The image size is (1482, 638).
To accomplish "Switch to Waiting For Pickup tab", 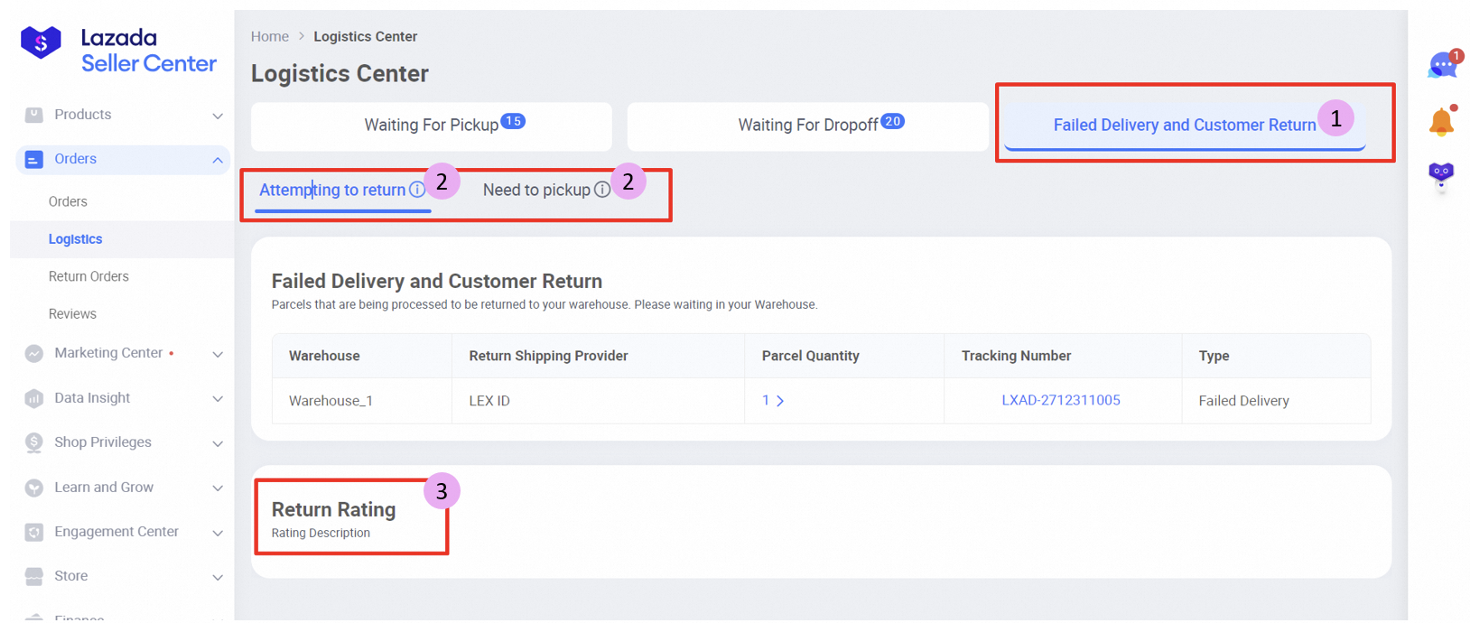I will pyautogui.click(x=431, y=126).
